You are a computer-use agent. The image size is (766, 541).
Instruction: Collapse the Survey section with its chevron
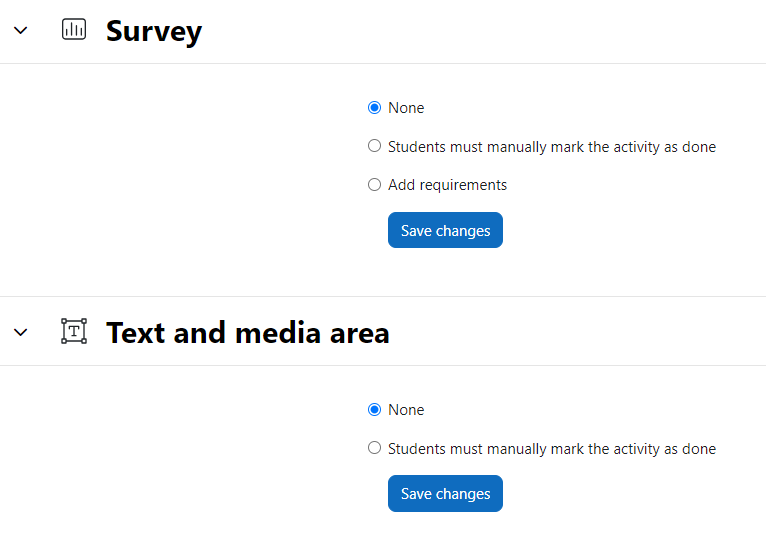pyautogui.click(x=21, y=30)
